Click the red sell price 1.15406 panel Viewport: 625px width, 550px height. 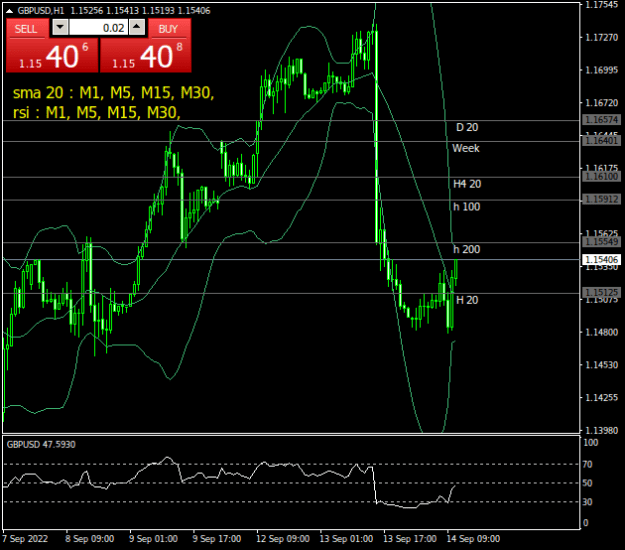52,55
